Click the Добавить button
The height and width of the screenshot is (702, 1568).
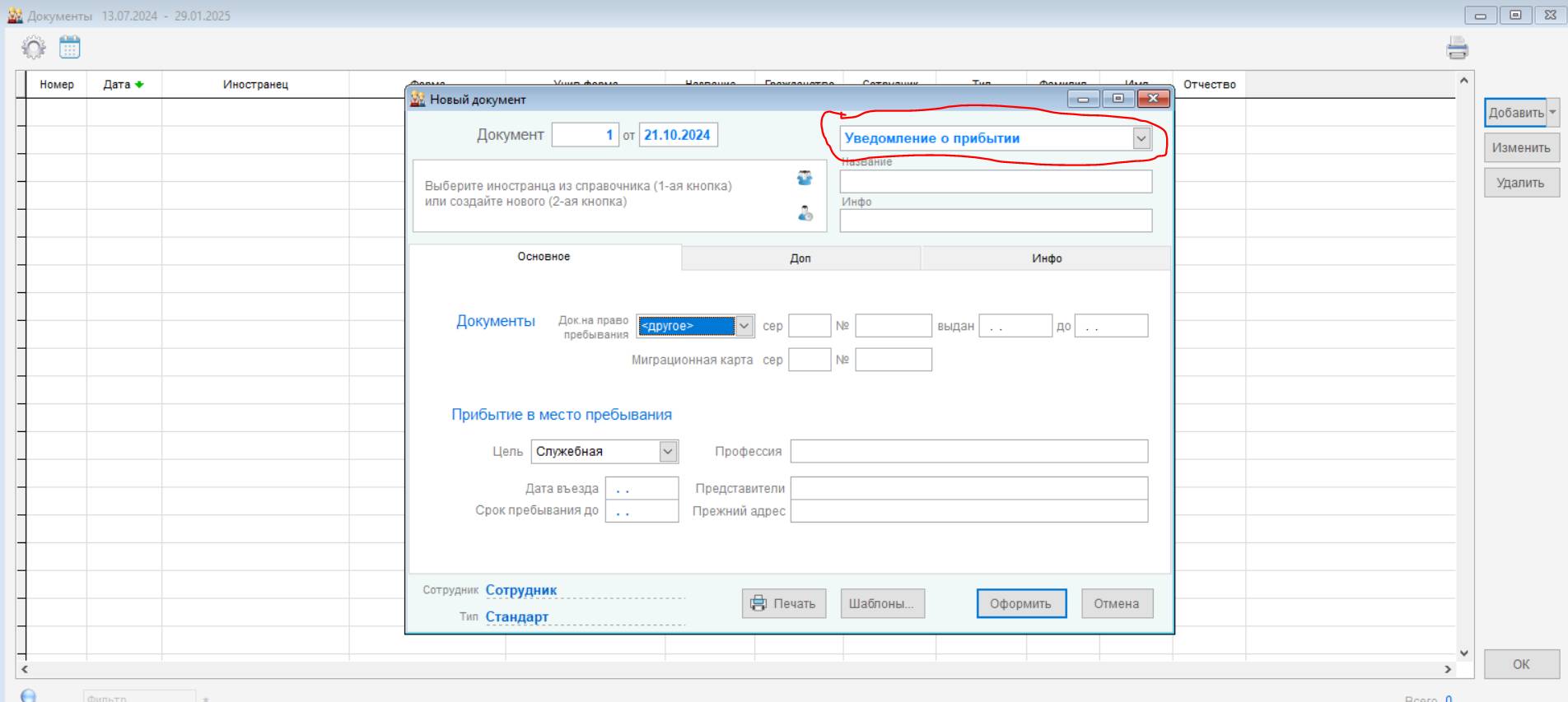(x=1515, y=113)
